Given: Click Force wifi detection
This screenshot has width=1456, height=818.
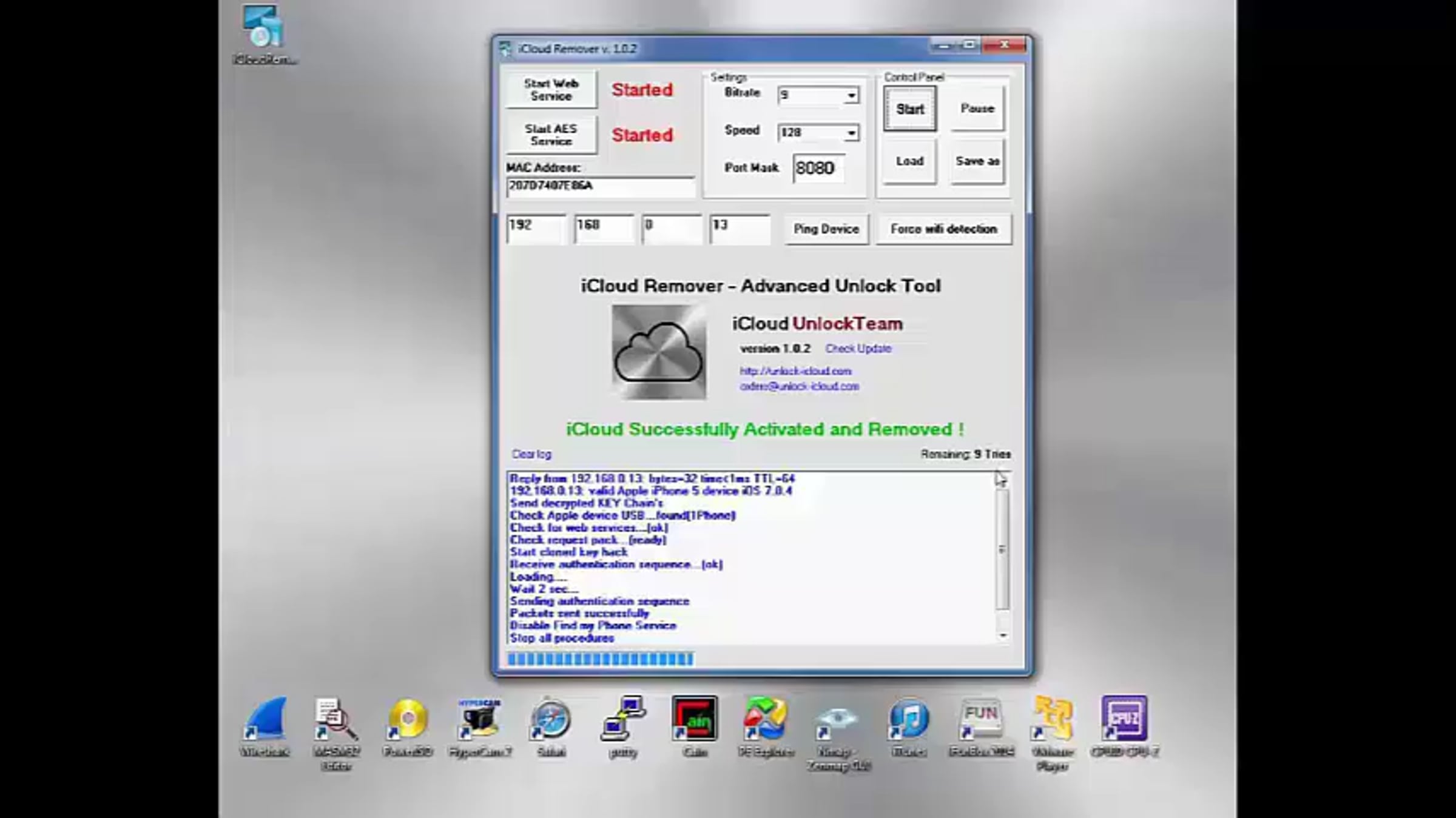Looking at the screenshot, I should point(944,229).
